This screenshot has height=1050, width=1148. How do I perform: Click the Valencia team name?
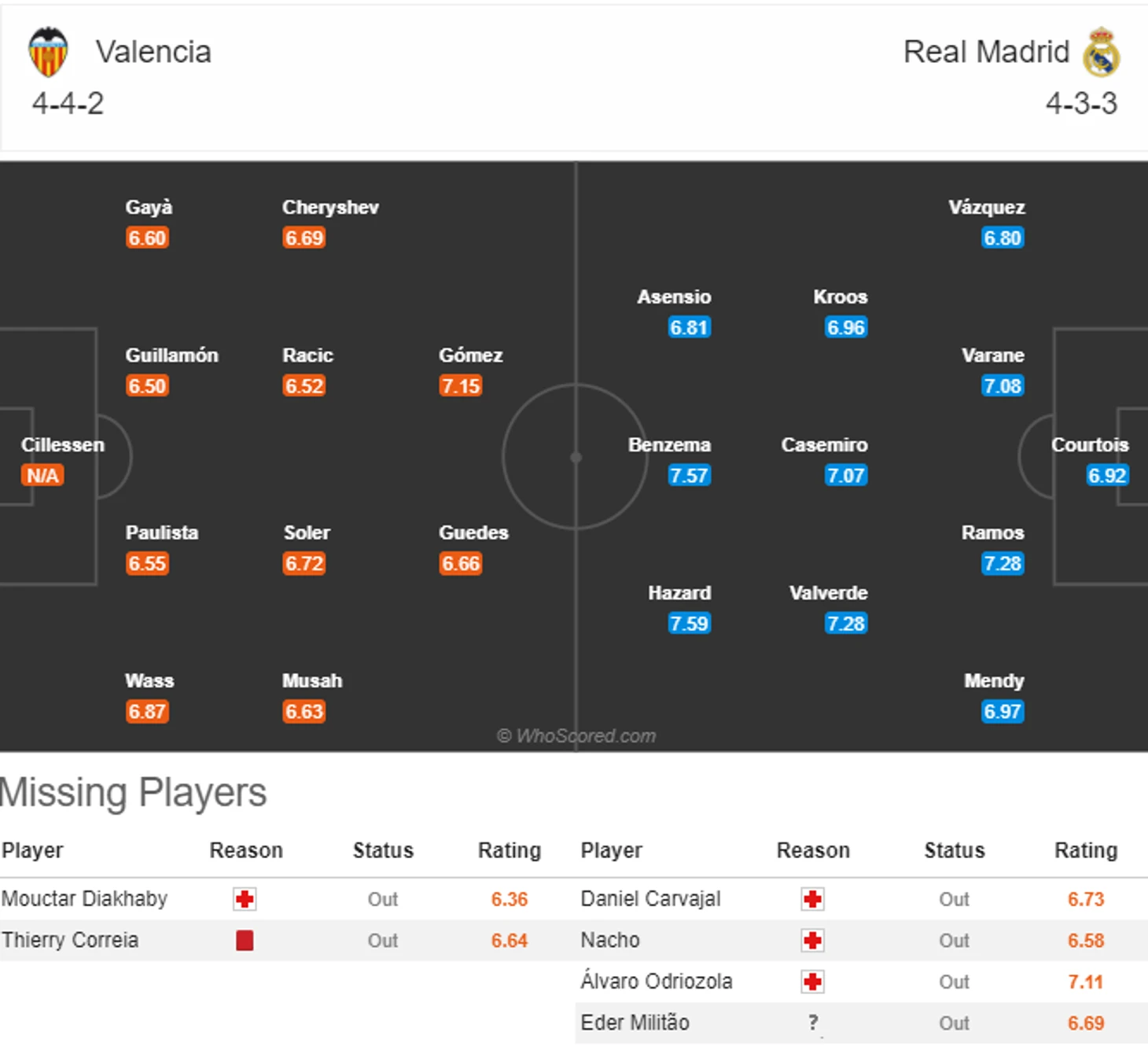click(153, 52)
